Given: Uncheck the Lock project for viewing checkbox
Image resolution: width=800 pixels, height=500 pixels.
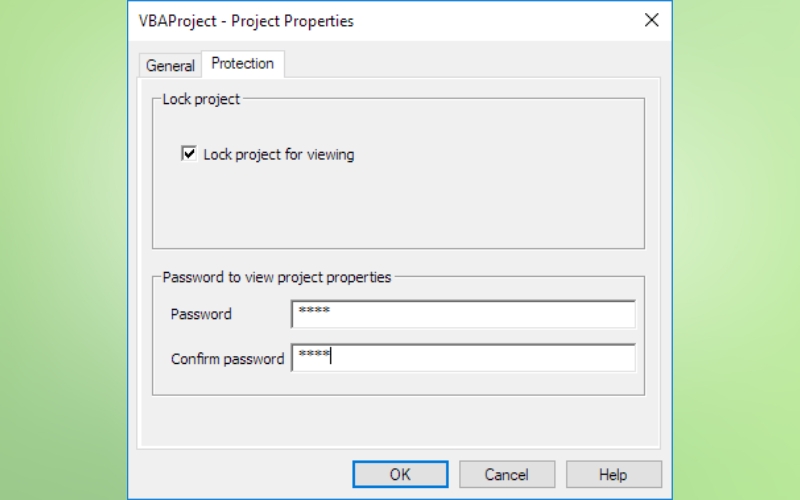Looking at the screenshot, I should tap(189, 154).
